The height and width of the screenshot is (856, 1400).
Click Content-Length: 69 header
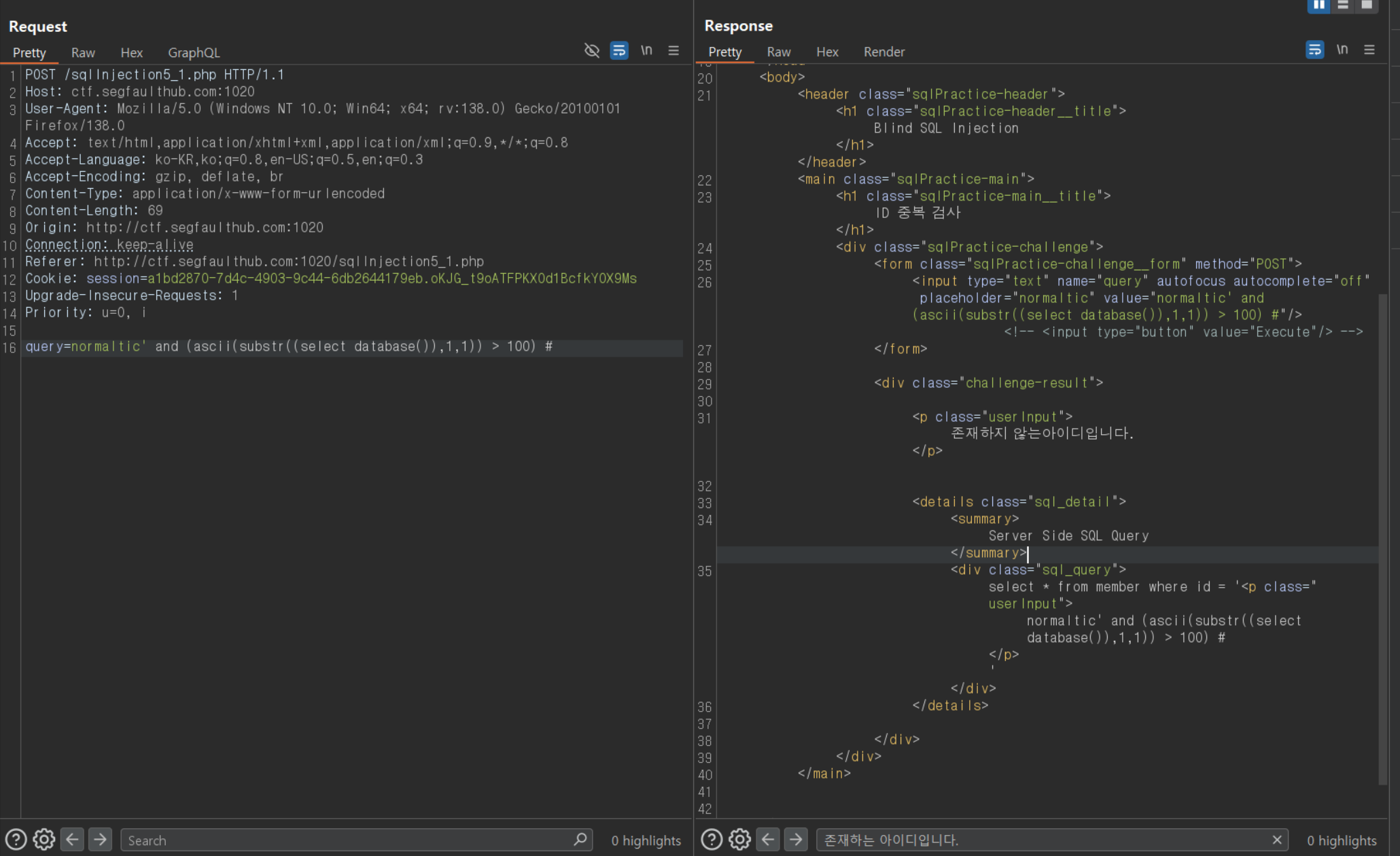[94, 211]
